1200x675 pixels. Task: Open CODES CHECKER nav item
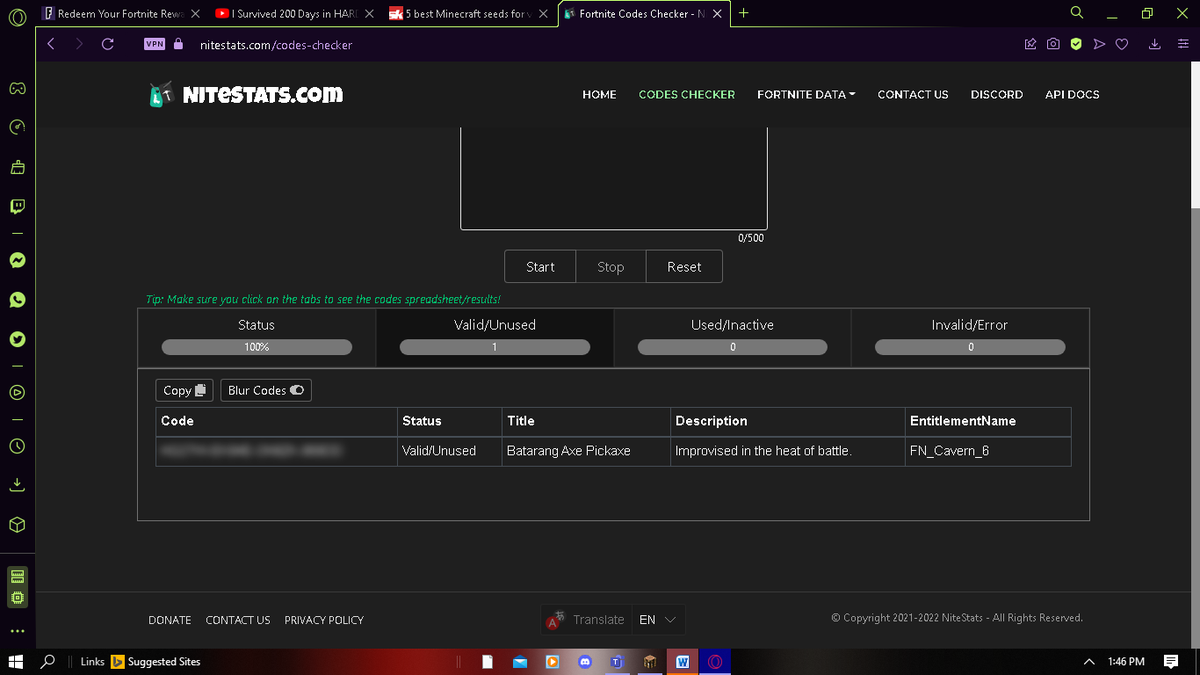pos(687,94)
